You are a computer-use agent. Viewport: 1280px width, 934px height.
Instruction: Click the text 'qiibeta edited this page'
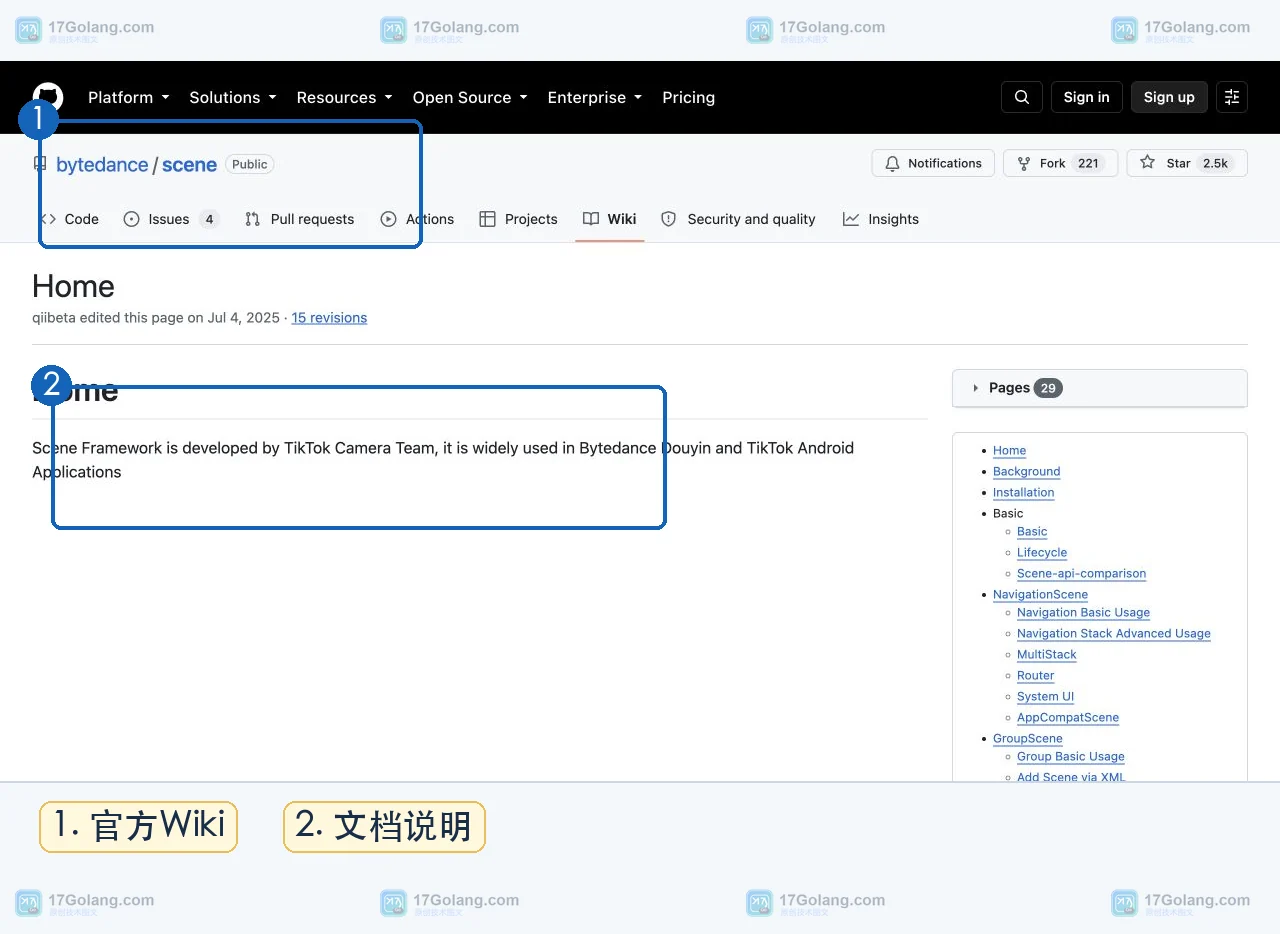107,318
